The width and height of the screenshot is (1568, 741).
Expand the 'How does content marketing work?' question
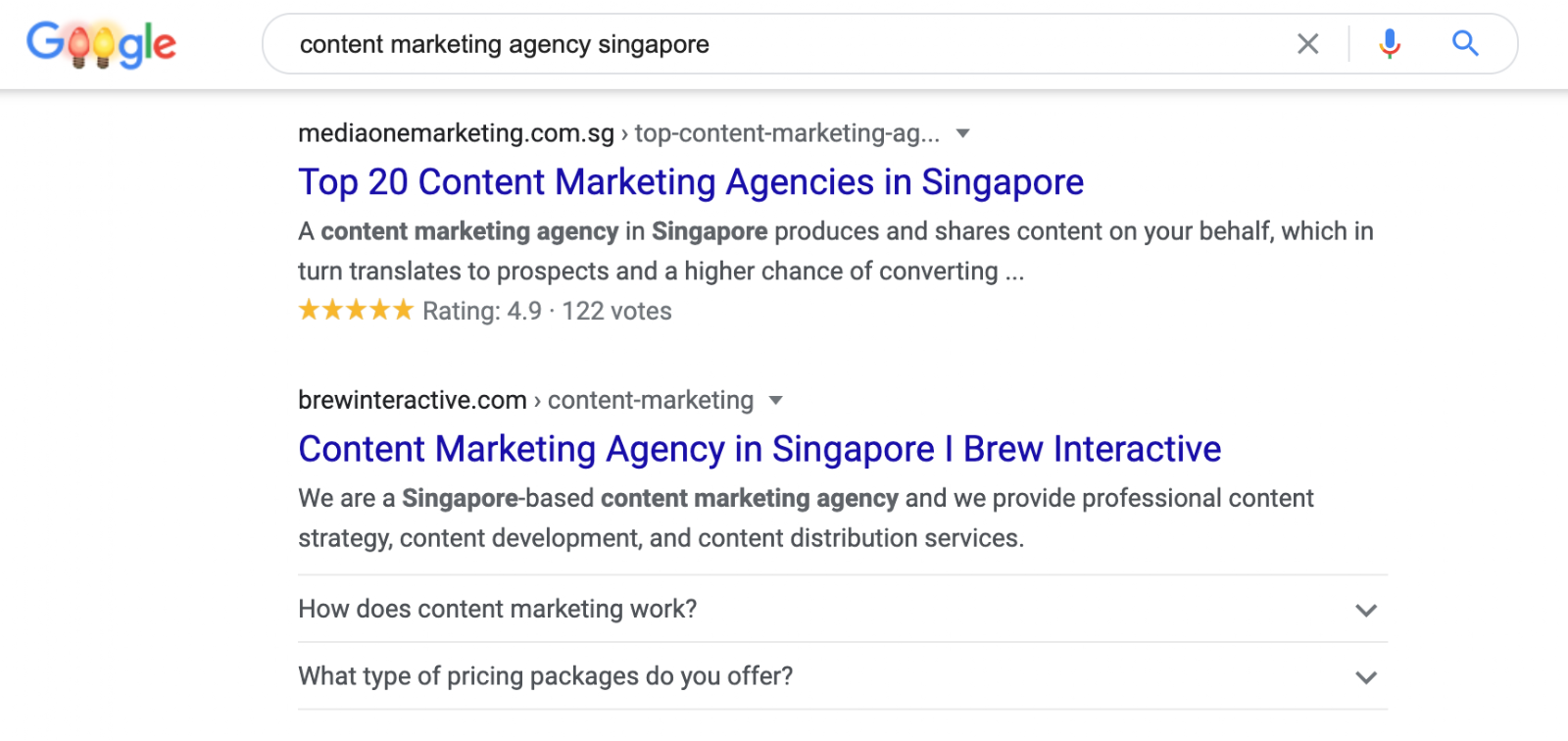498,610
